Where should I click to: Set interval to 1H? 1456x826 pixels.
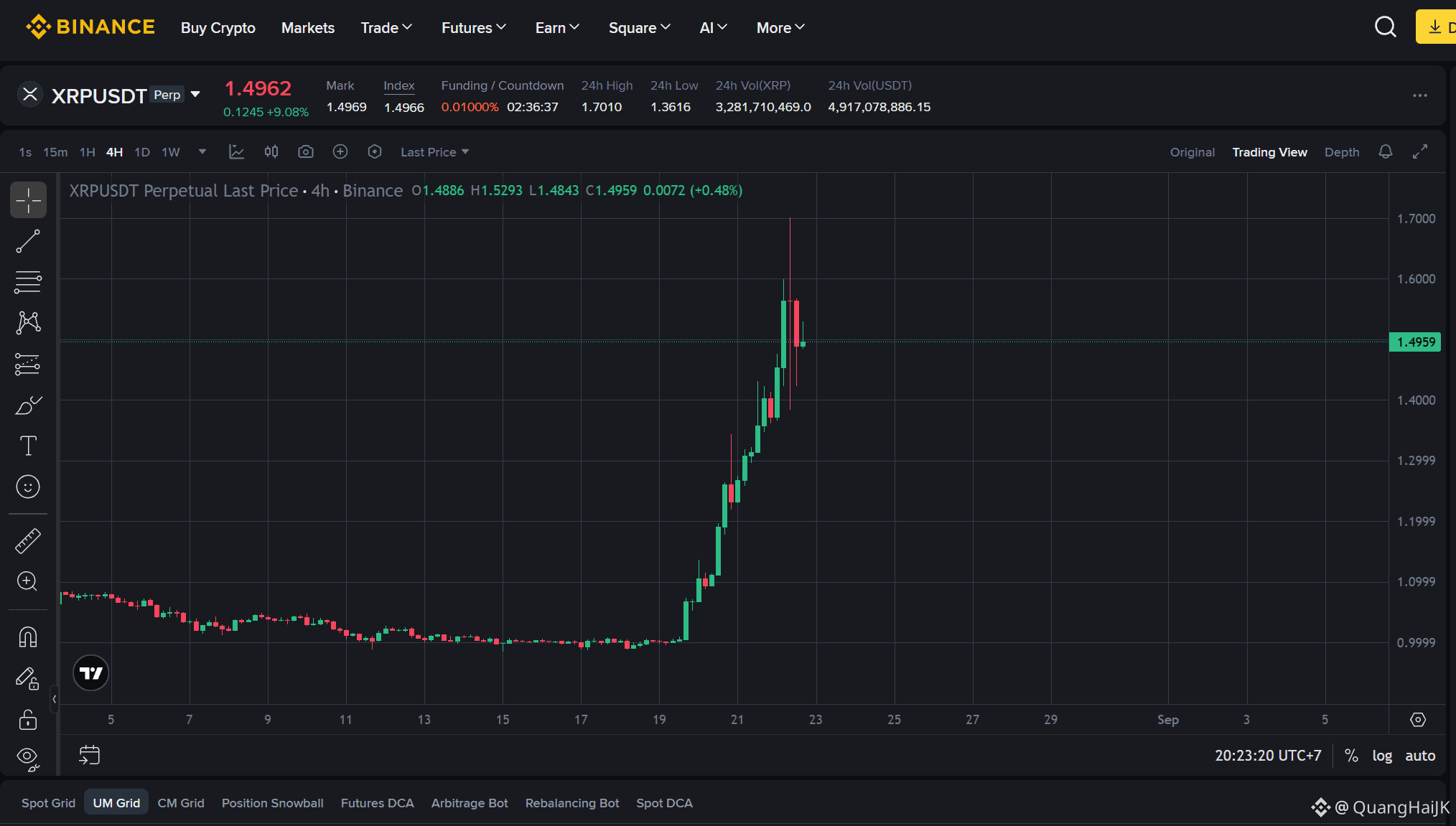(x=88, y=152)
